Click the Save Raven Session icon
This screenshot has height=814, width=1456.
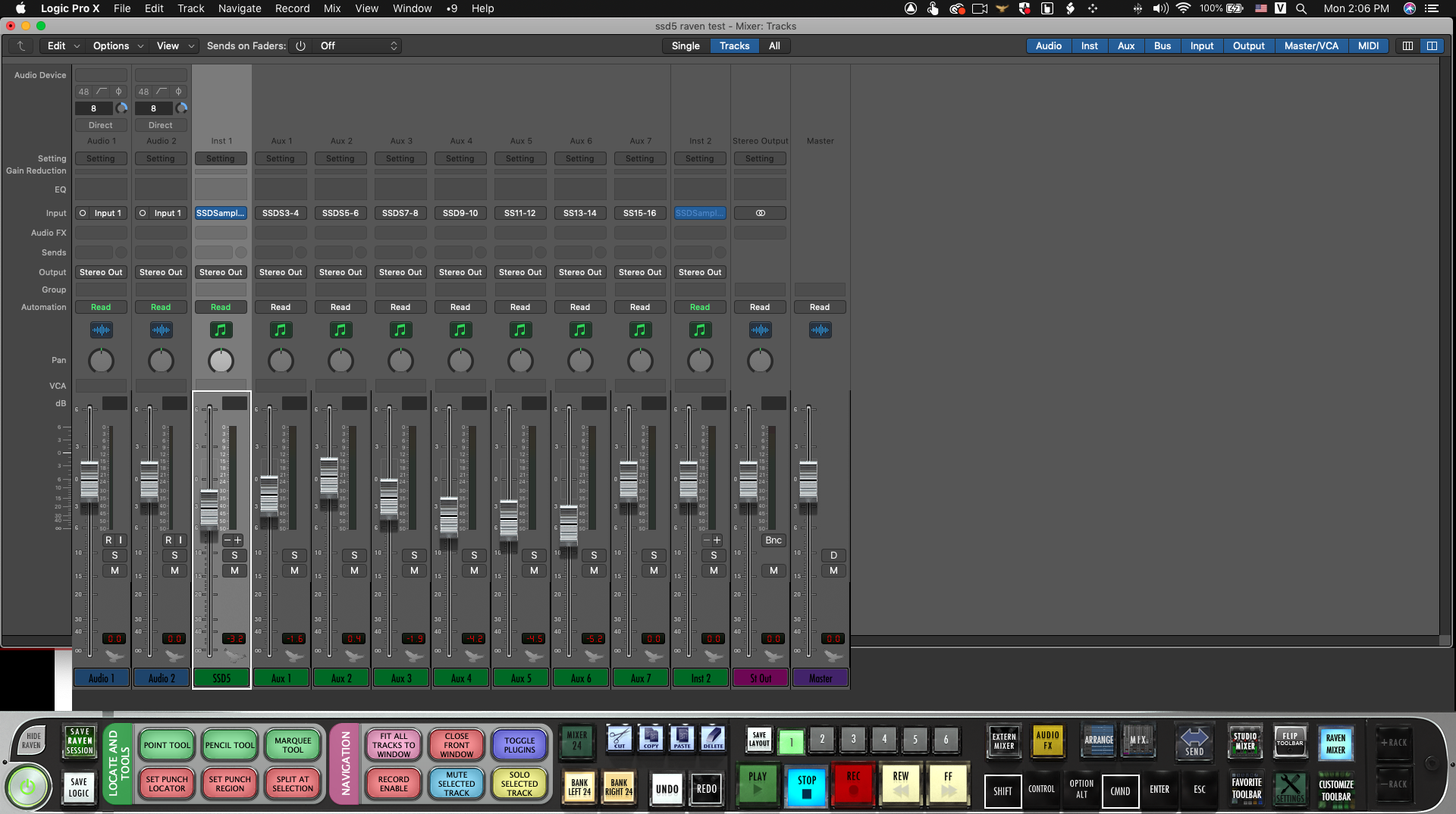(x=79, y=741)
